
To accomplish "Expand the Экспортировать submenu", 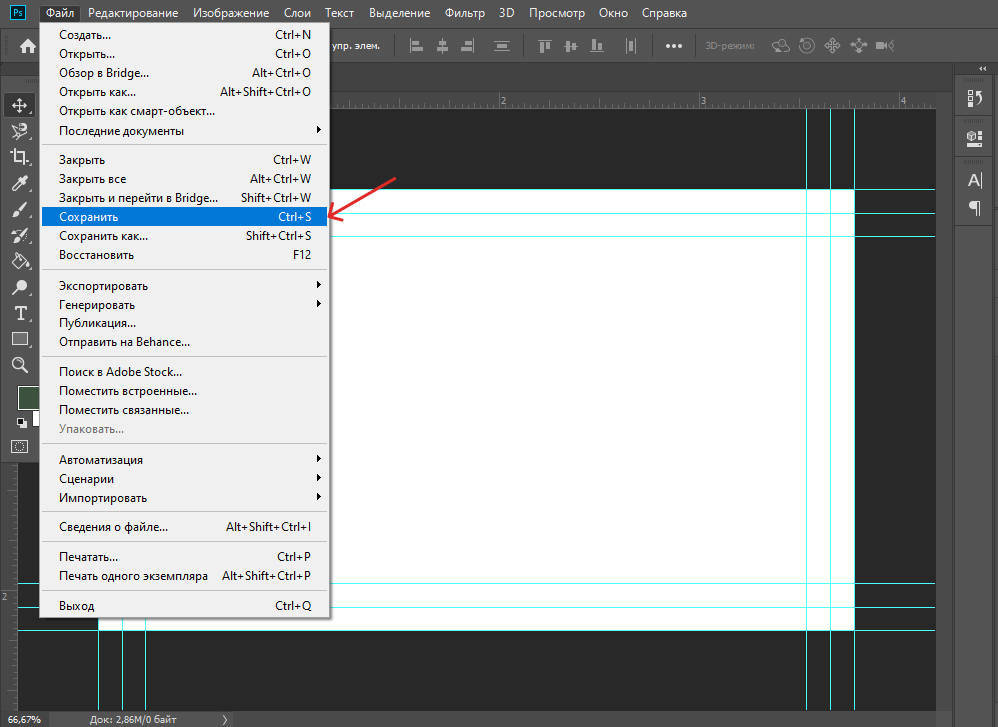I will tap(185, 286).
